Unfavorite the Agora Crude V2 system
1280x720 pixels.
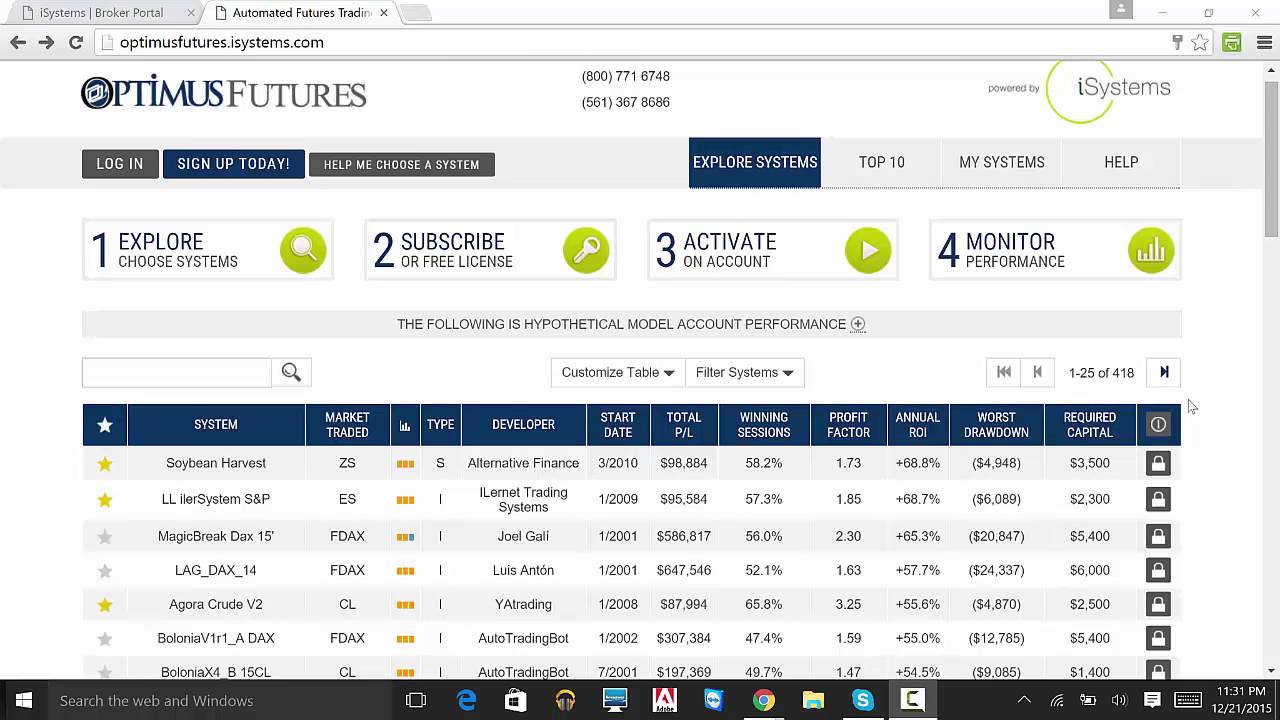[x=104, y=604]
